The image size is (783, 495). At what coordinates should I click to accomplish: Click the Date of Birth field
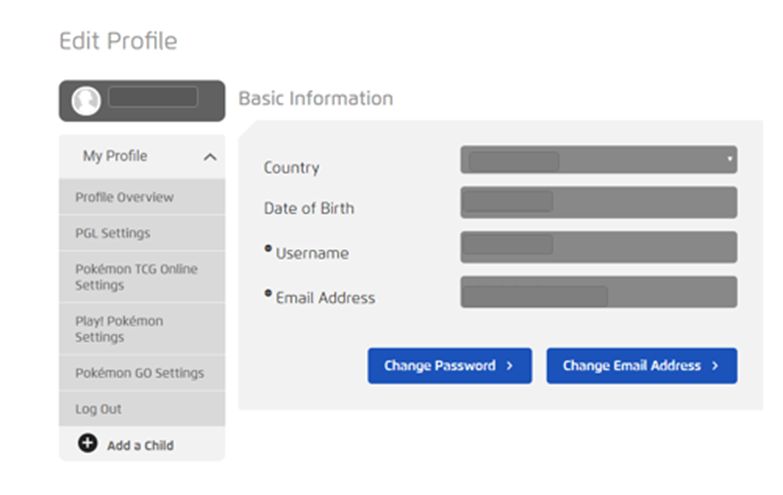click(598, 202)
